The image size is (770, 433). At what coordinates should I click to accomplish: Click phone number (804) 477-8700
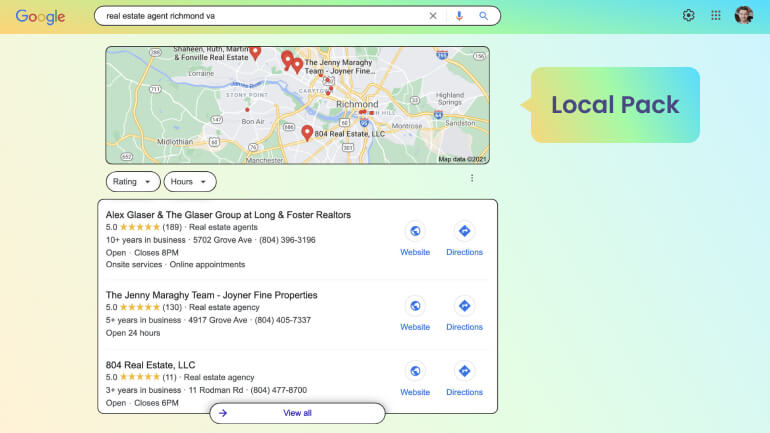[278, 390]
